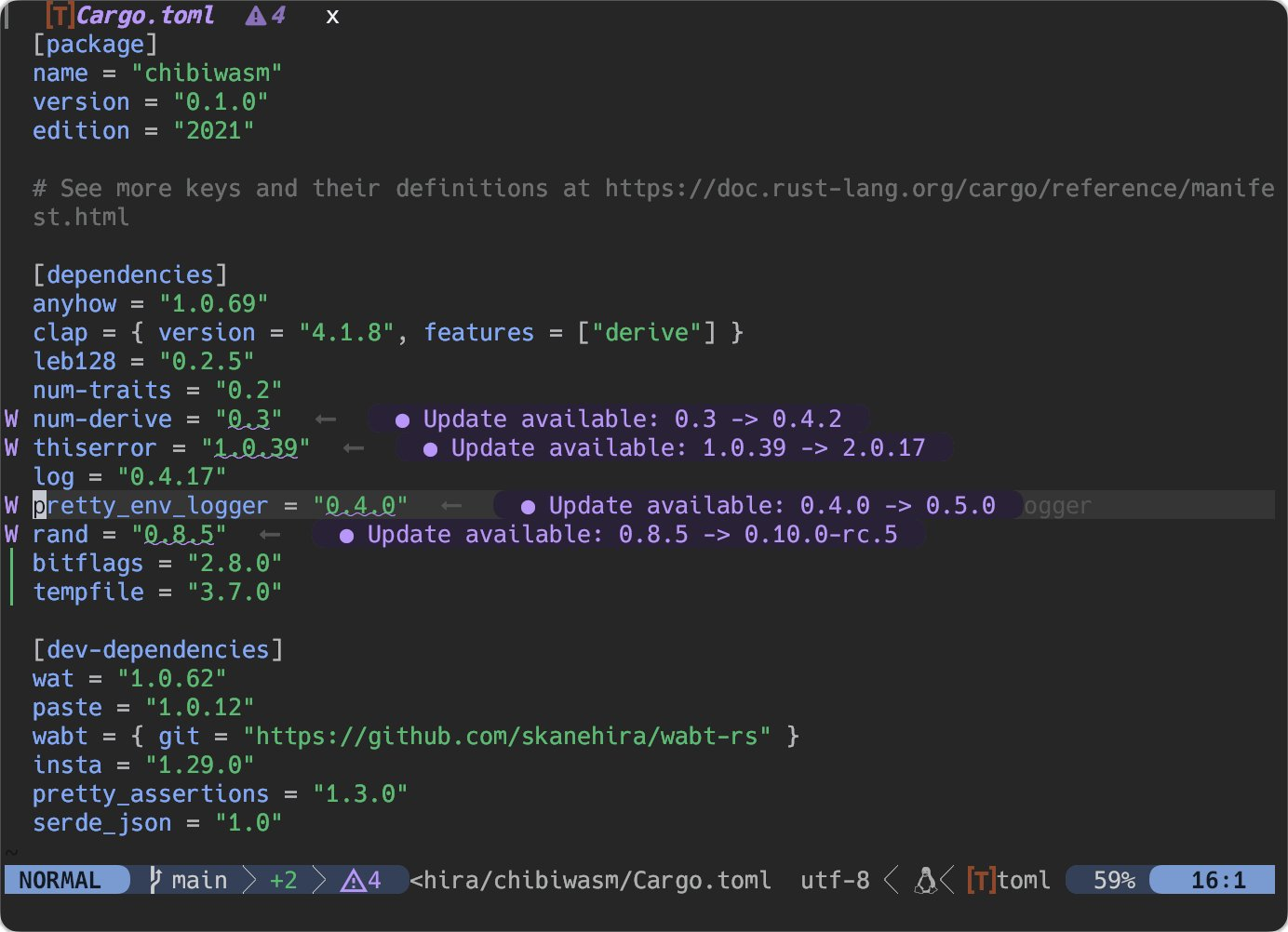
Task: Click the green git sign next to tempfile
Action: [9, 592]
